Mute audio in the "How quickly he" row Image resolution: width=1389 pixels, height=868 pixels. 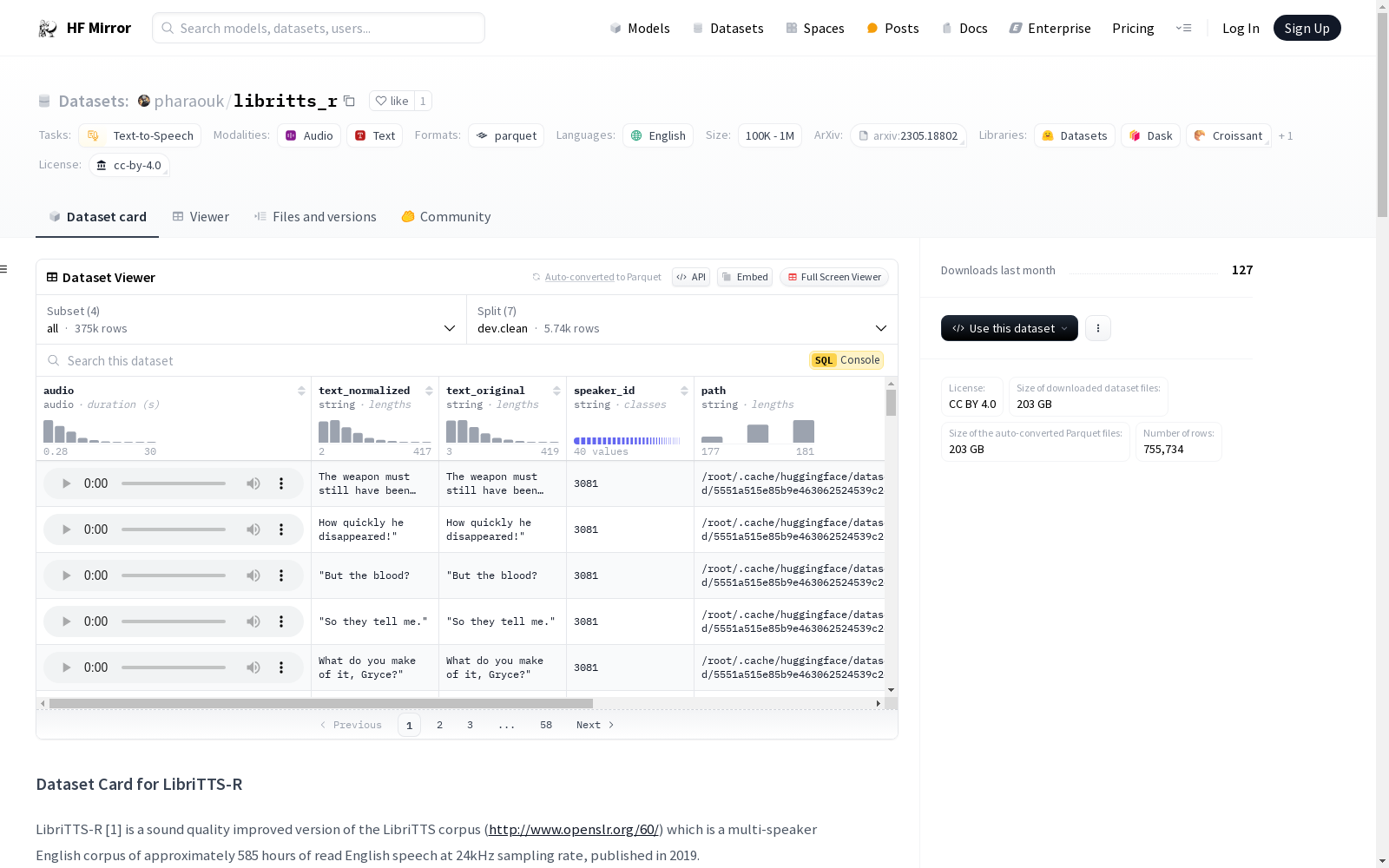click(x=253, y=529)
